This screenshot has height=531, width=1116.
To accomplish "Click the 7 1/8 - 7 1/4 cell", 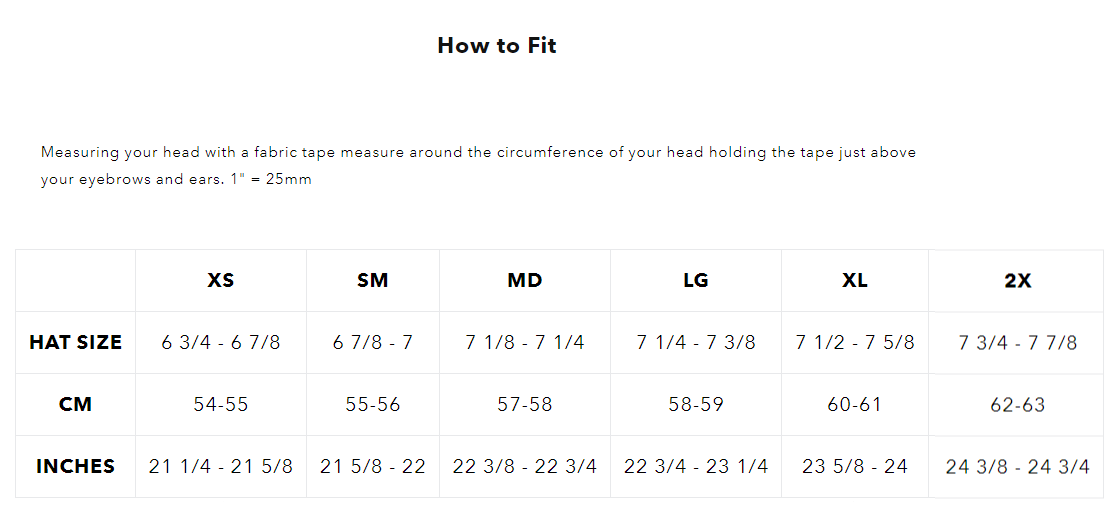I will click(x=525, y=343).
